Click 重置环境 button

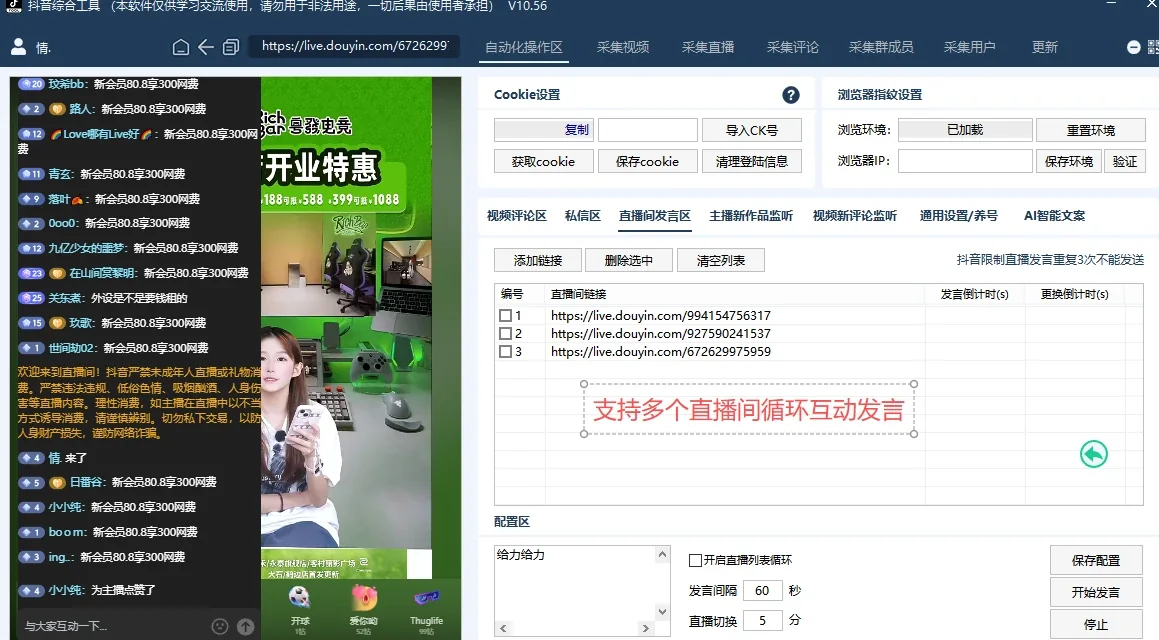[x=1091, y=130]
